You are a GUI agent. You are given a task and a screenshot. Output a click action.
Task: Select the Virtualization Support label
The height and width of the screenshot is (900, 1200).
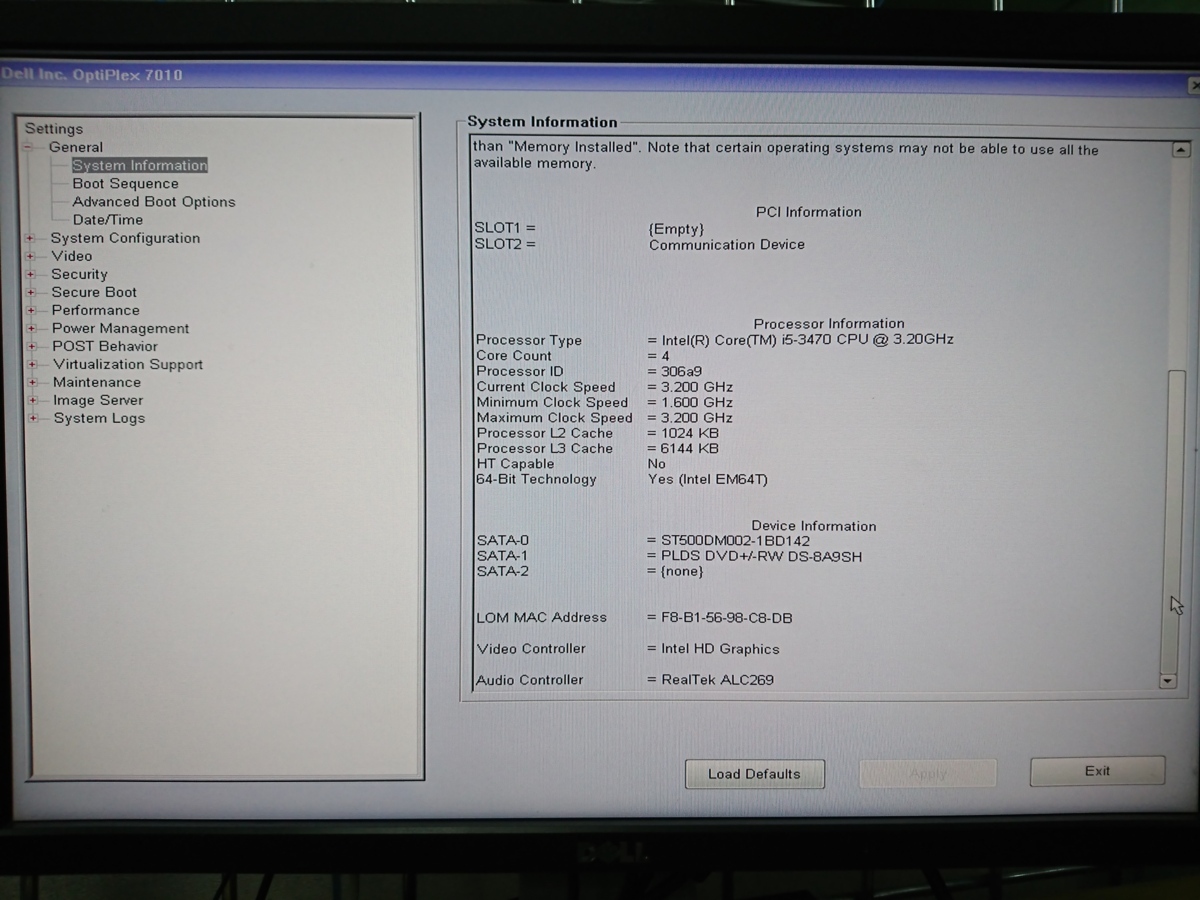(x=128, y=364)
